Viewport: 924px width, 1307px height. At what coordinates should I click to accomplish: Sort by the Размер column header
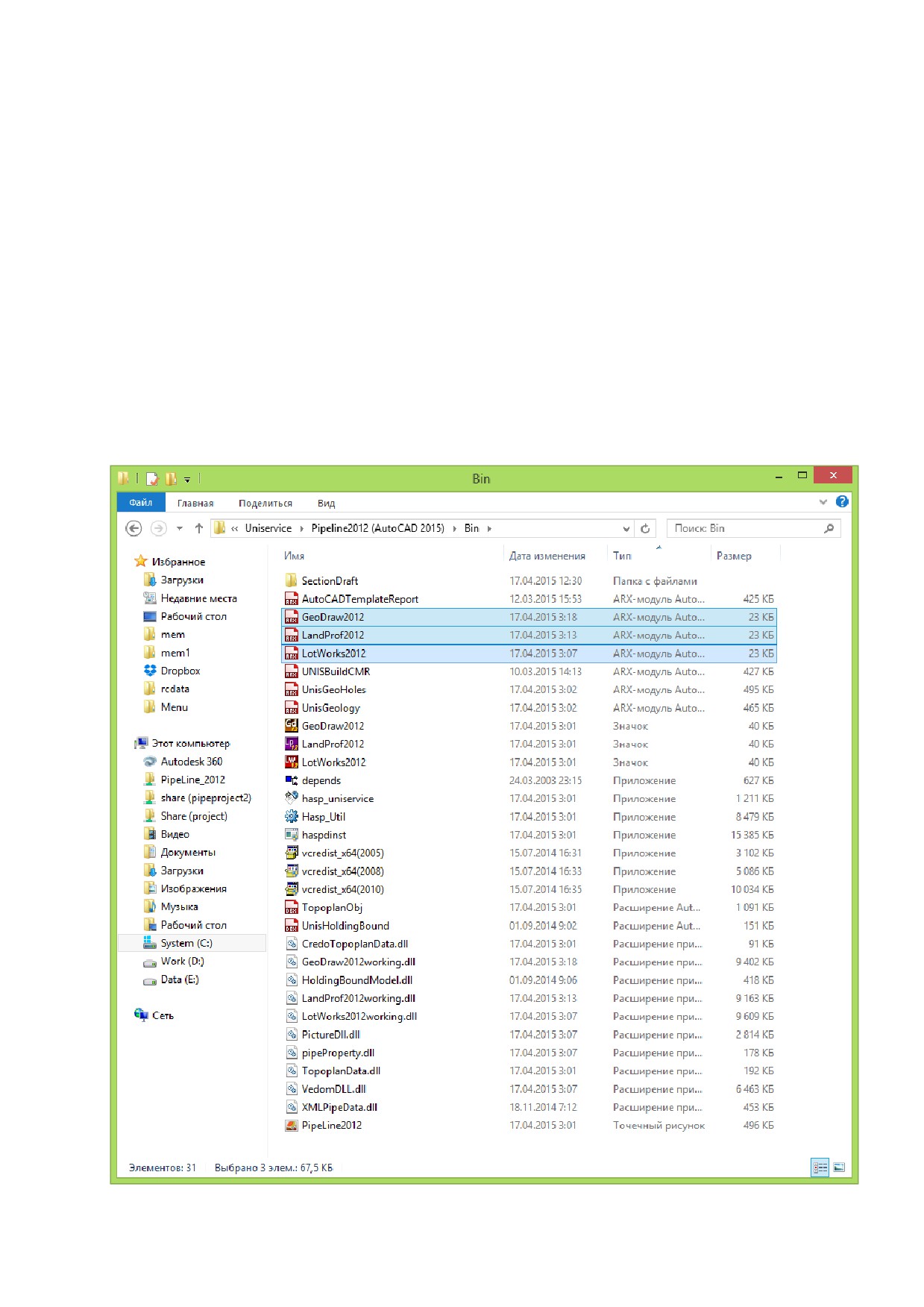[734, 556]
